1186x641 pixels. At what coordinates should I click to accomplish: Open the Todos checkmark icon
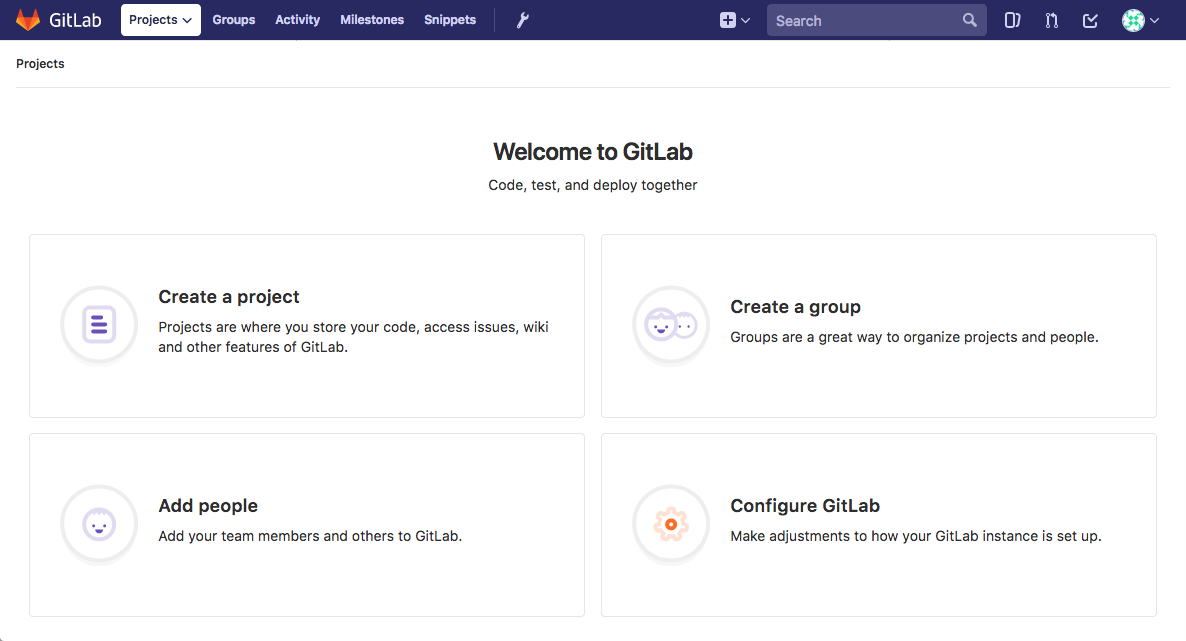click(x=1090, y=20)
